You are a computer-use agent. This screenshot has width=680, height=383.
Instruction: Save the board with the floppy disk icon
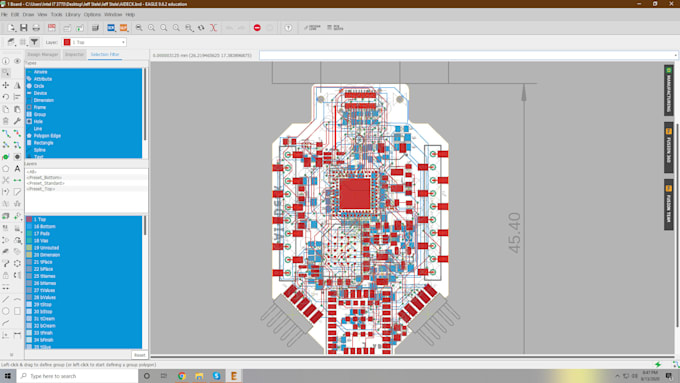23,28
